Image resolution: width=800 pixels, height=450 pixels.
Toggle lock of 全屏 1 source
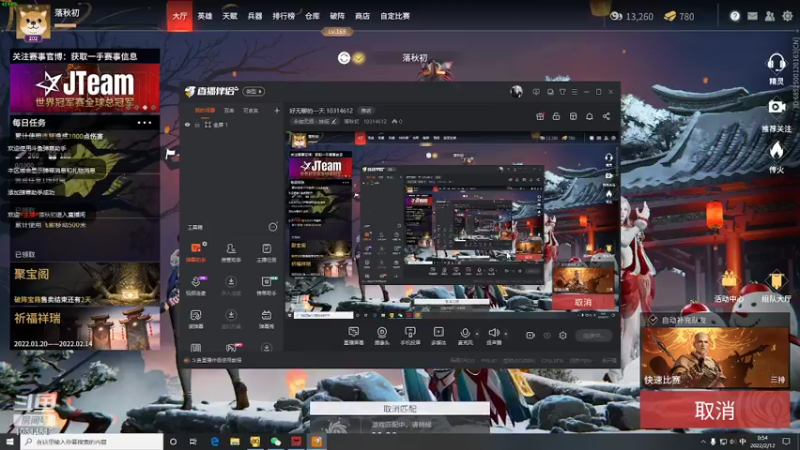click(x=197, y=124)
